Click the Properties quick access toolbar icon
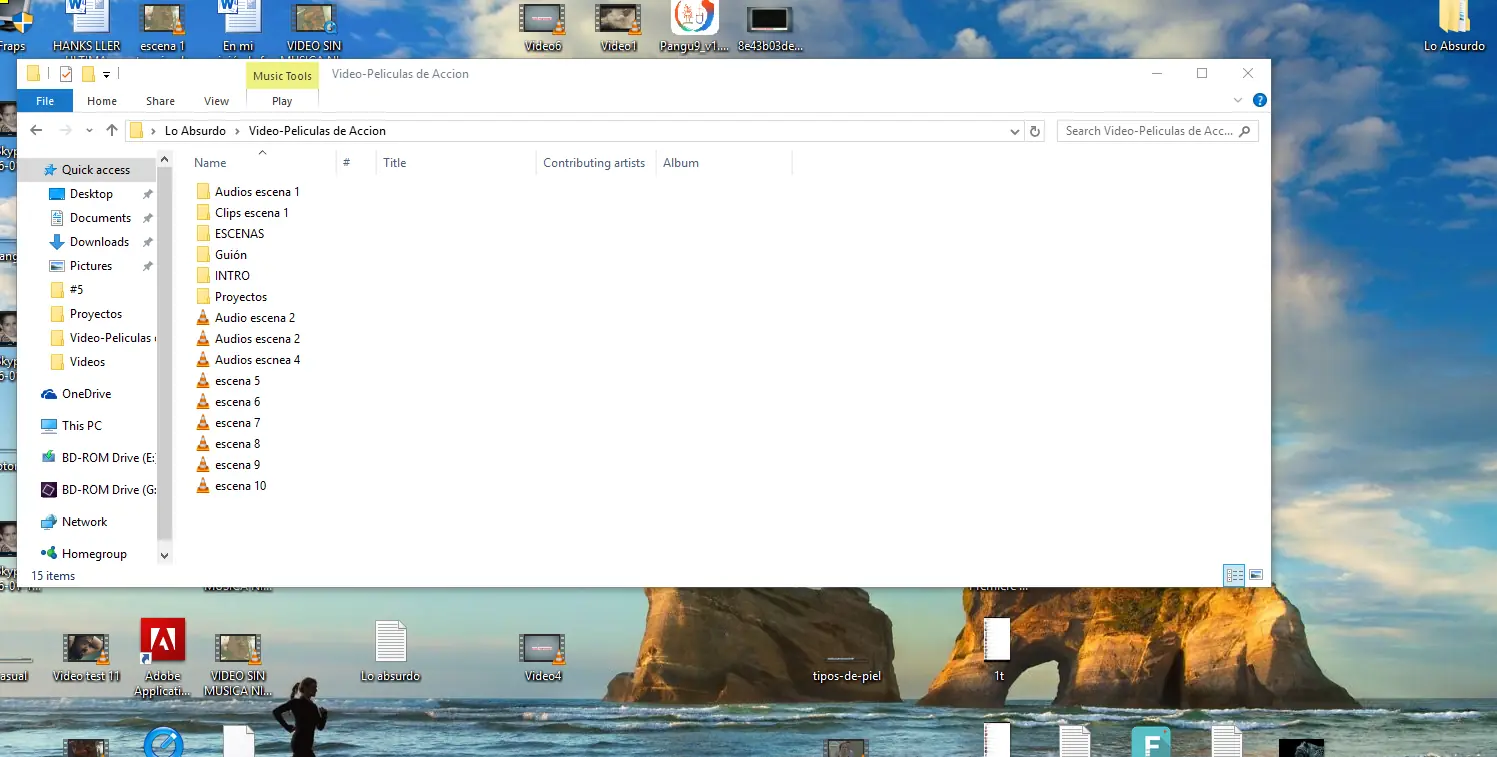Viewport: 1497px width, 757px height. click(x=66, y=74)
